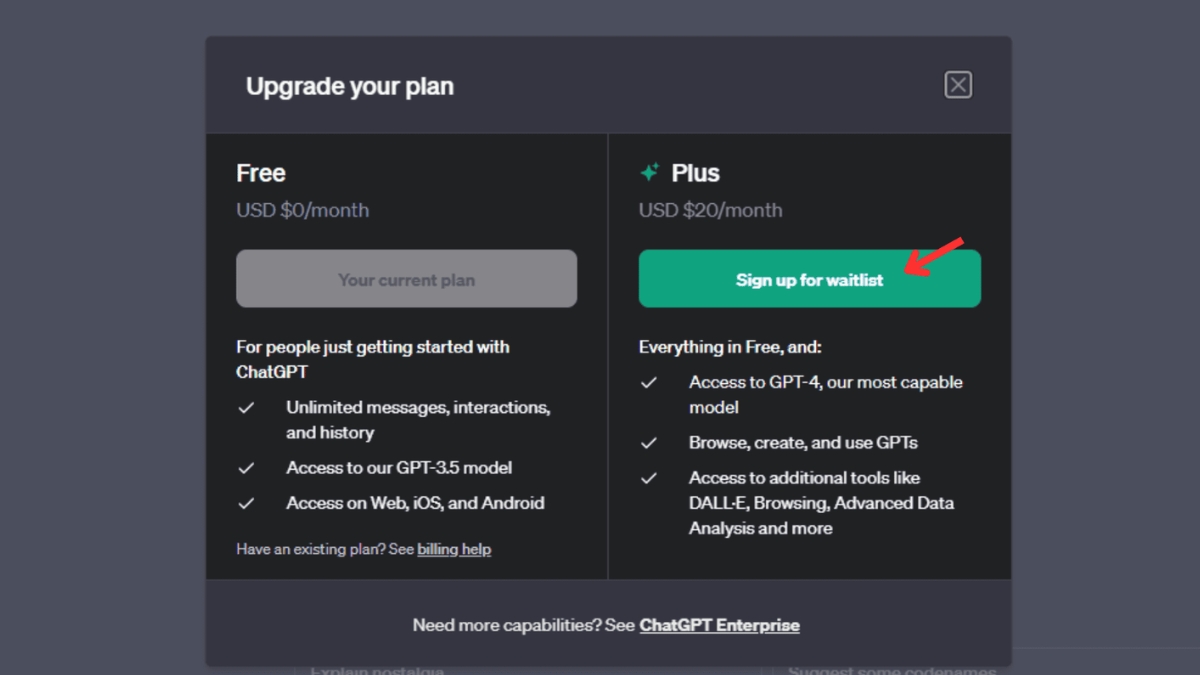Click the Plus plan title
Screen dimensions: 1200x675
pyautogui.click(x=695, y=173)
